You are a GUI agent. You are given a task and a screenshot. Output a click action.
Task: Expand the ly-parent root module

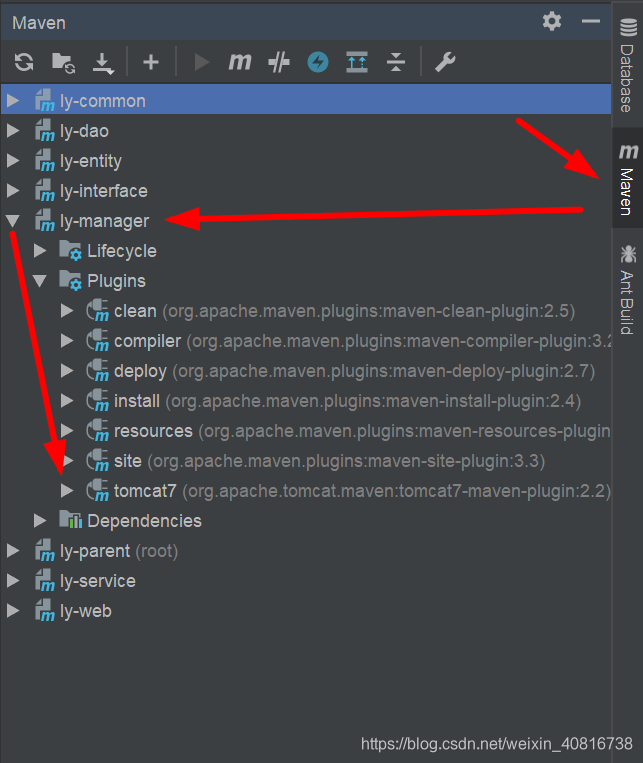[13, 551]
